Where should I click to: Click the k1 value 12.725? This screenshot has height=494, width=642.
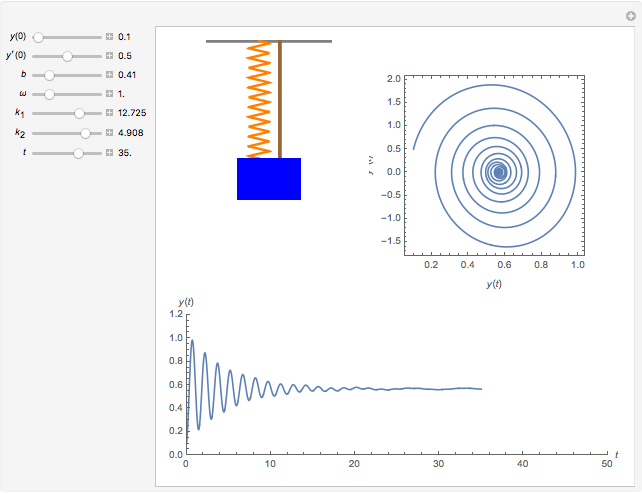pos(132,113)
